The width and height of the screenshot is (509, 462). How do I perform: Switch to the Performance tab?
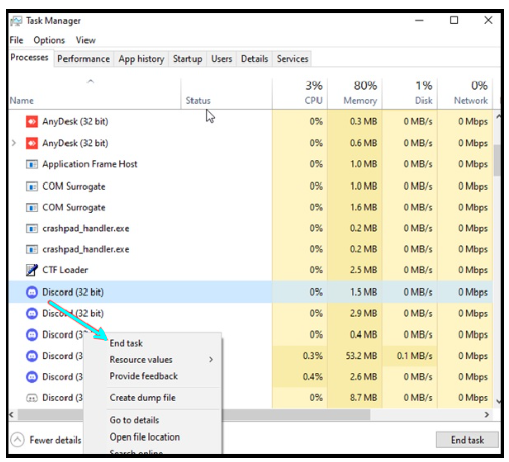click(x=83, y=59)
